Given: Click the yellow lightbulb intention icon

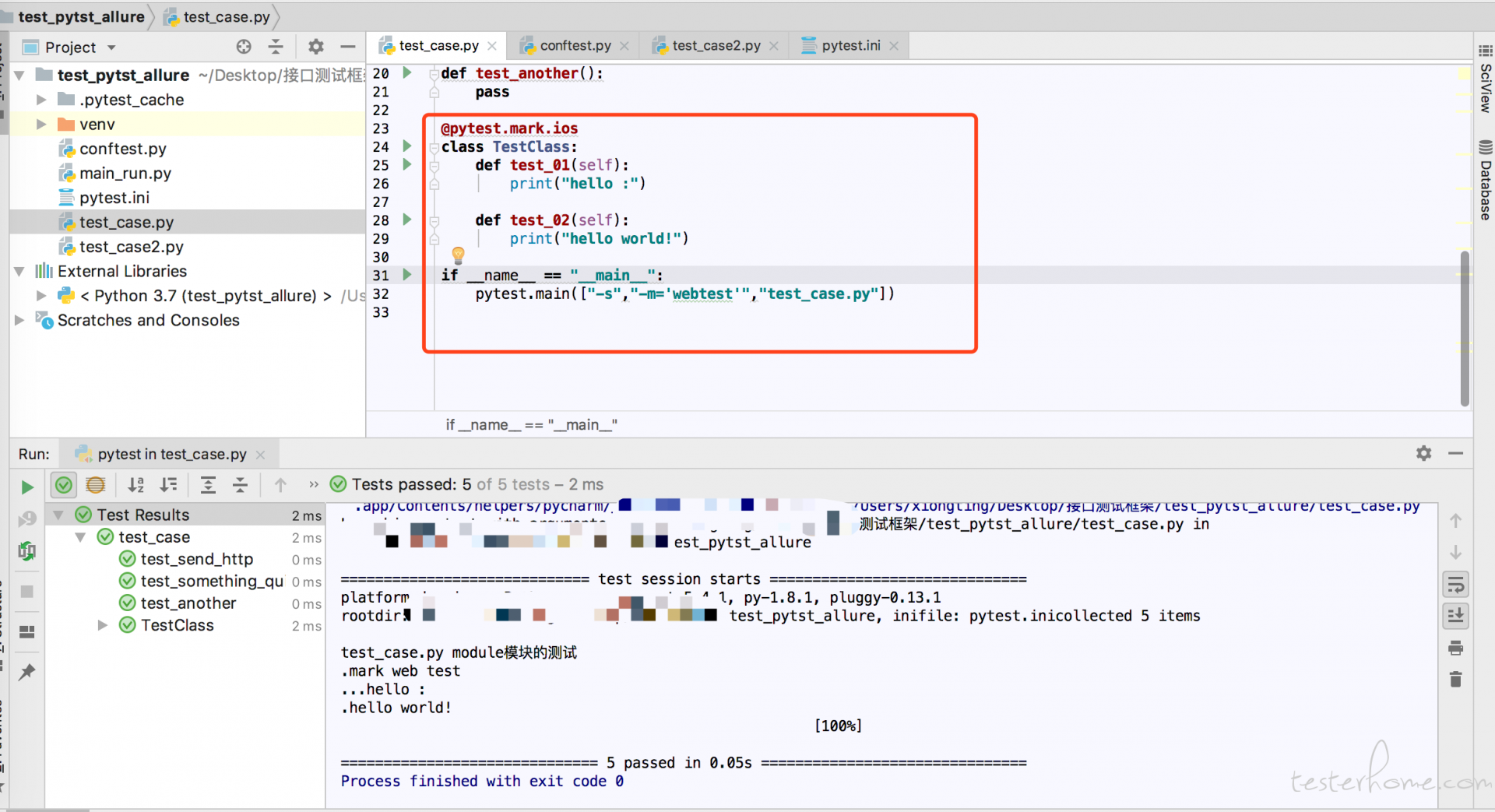Looking at the screenshot, I should click(x=458, y=255).
